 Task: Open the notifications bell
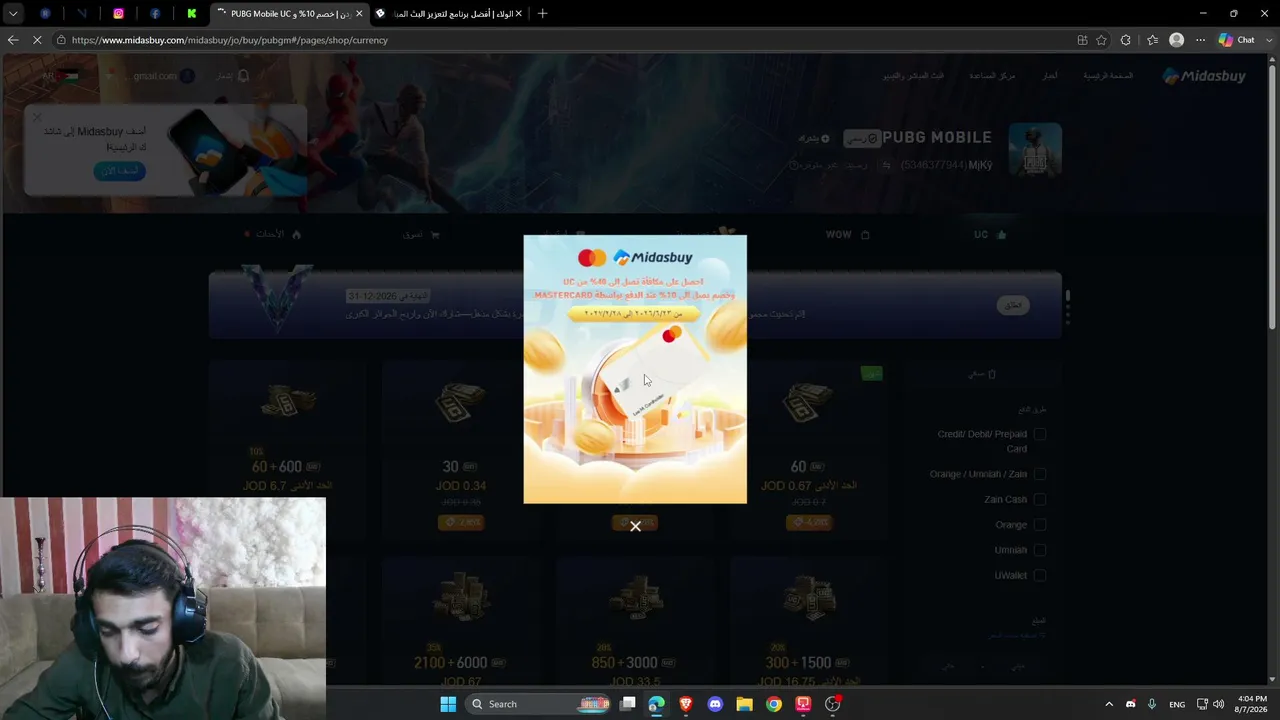point(242,76)
